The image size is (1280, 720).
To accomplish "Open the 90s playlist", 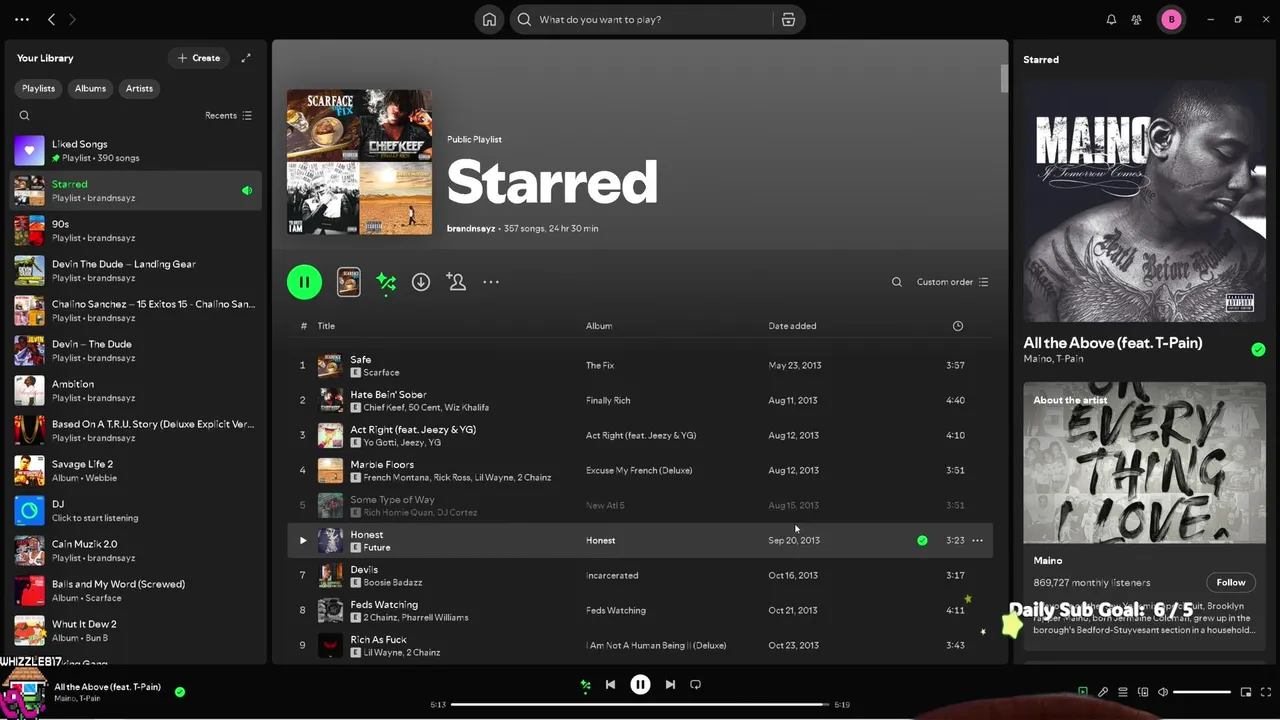I will pyautogui.click(x=136, y=231).
